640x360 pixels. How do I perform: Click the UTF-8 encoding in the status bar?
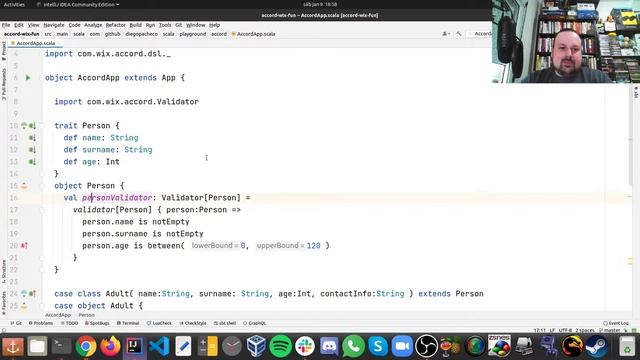565,330
